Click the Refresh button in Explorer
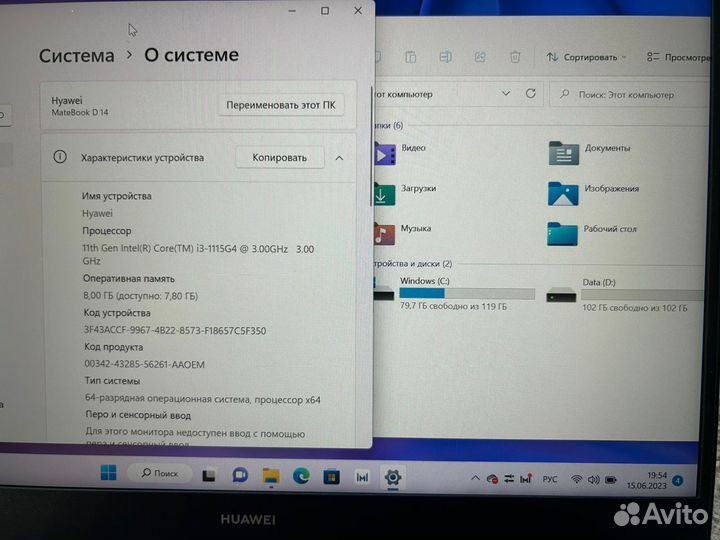Viewport: 720px width, 540px height. [531, 94]
